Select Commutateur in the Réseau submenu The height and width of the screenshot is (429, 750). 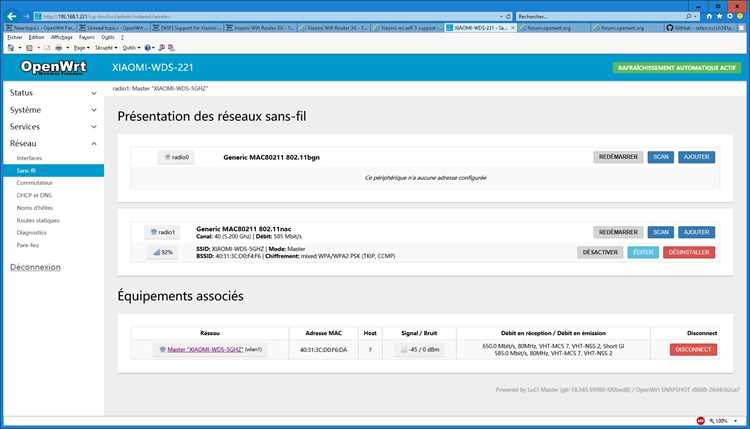click(34, 183)
